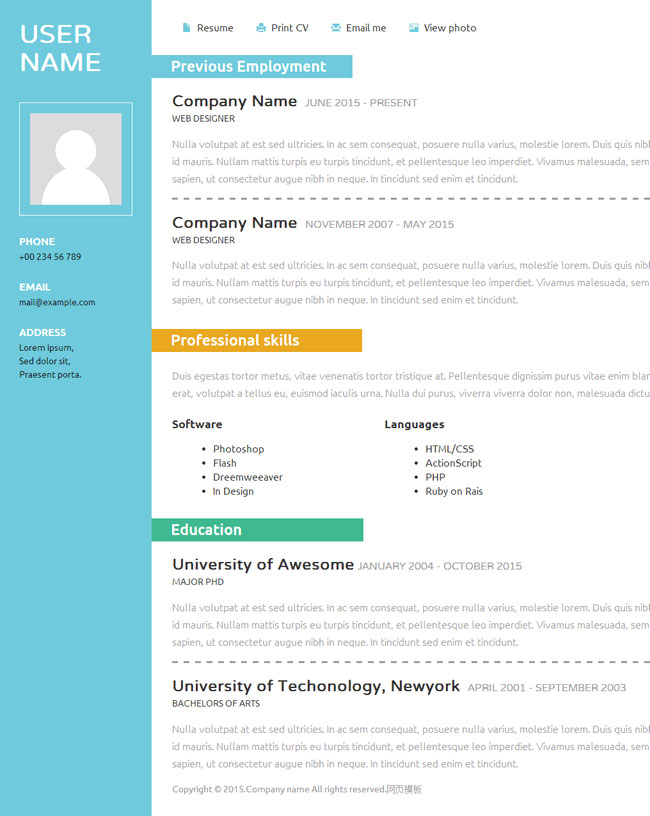Click the University of Awesome heading
The image size is (650, 816).
(263, 565)
